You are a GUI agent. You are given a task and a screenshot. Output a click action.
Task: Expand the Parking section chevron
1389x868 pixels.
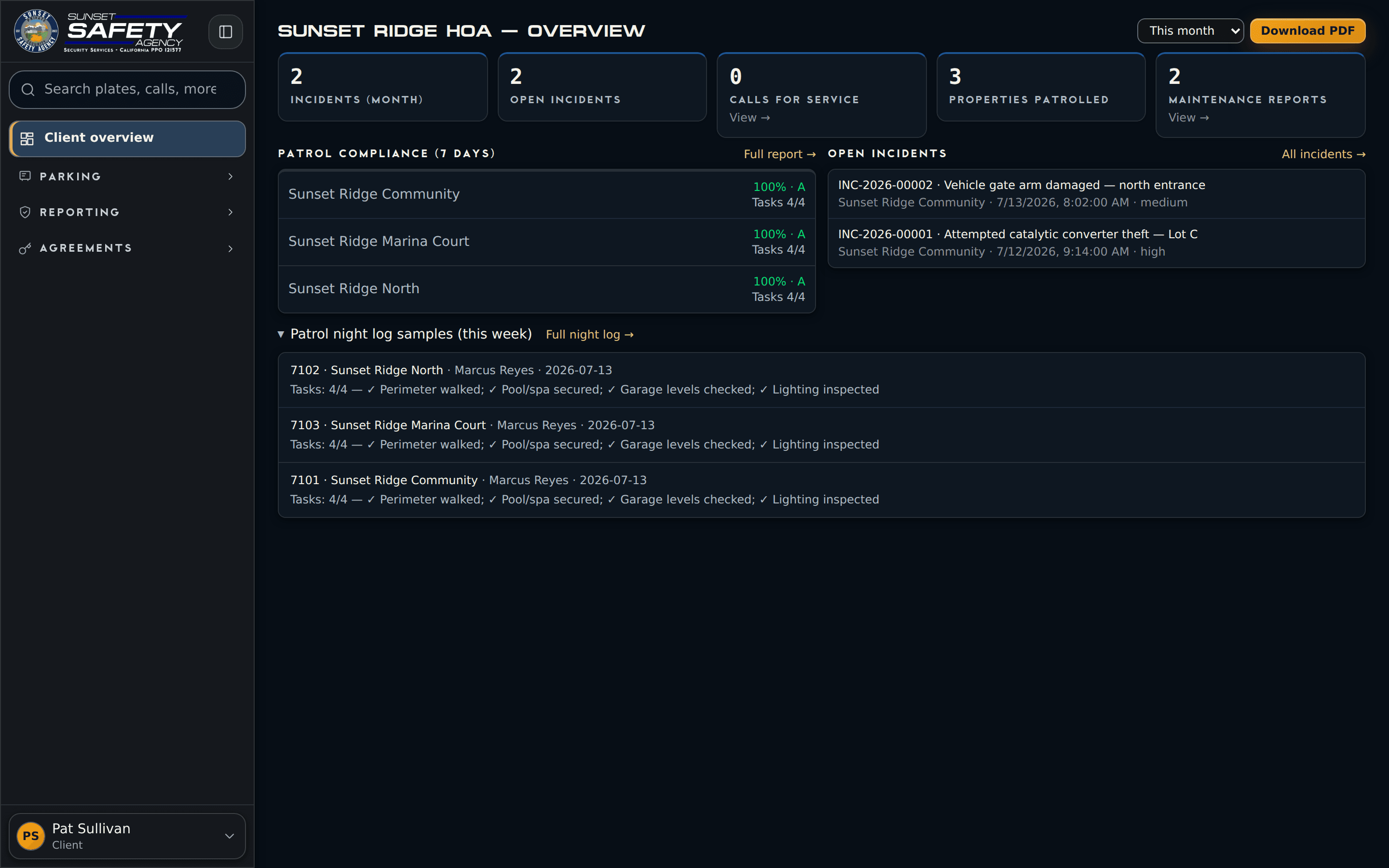[x=231, y=176]
